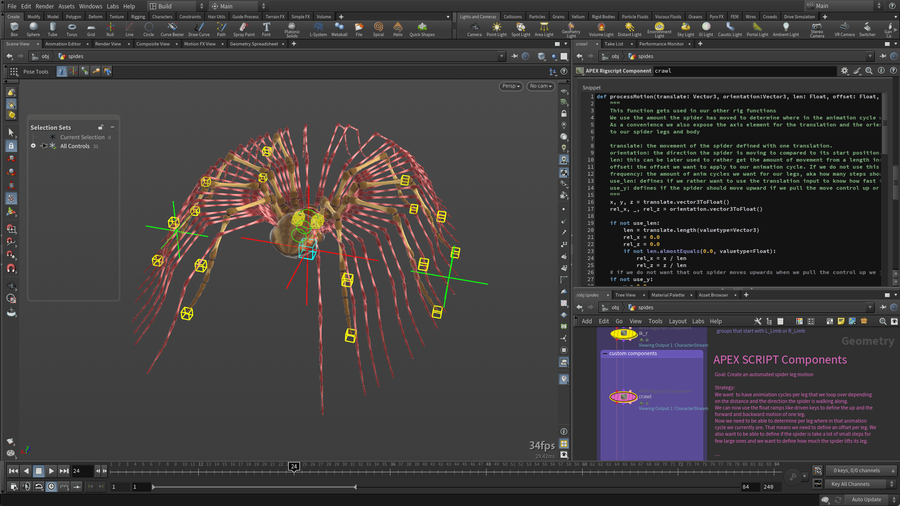The width and height of the screenshot is (900, 506).
Task: Add a Camera from the shelf
Action: click(474, 29)
